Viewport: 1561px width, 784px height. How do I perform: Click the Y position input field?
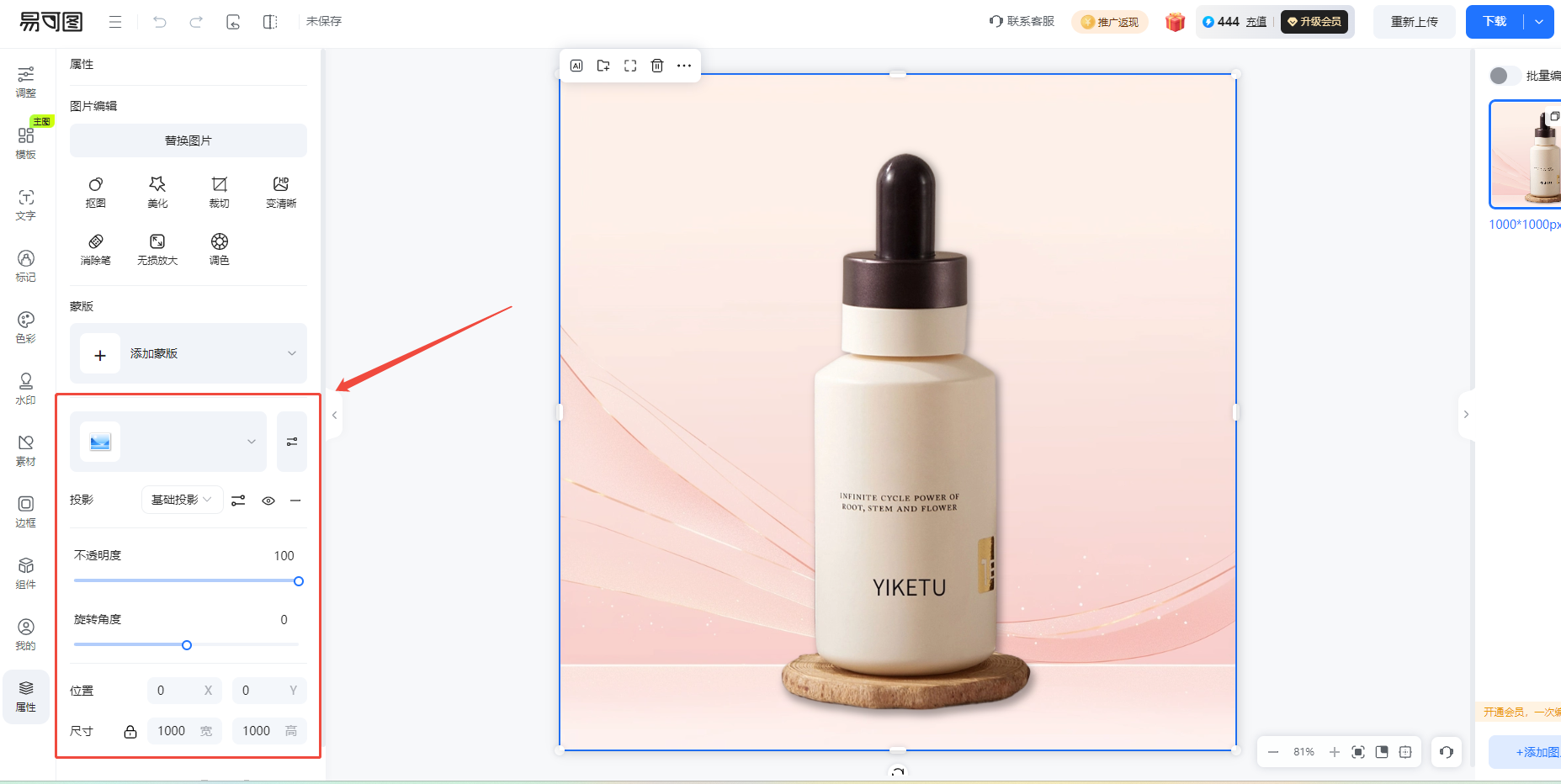point(269,691)
